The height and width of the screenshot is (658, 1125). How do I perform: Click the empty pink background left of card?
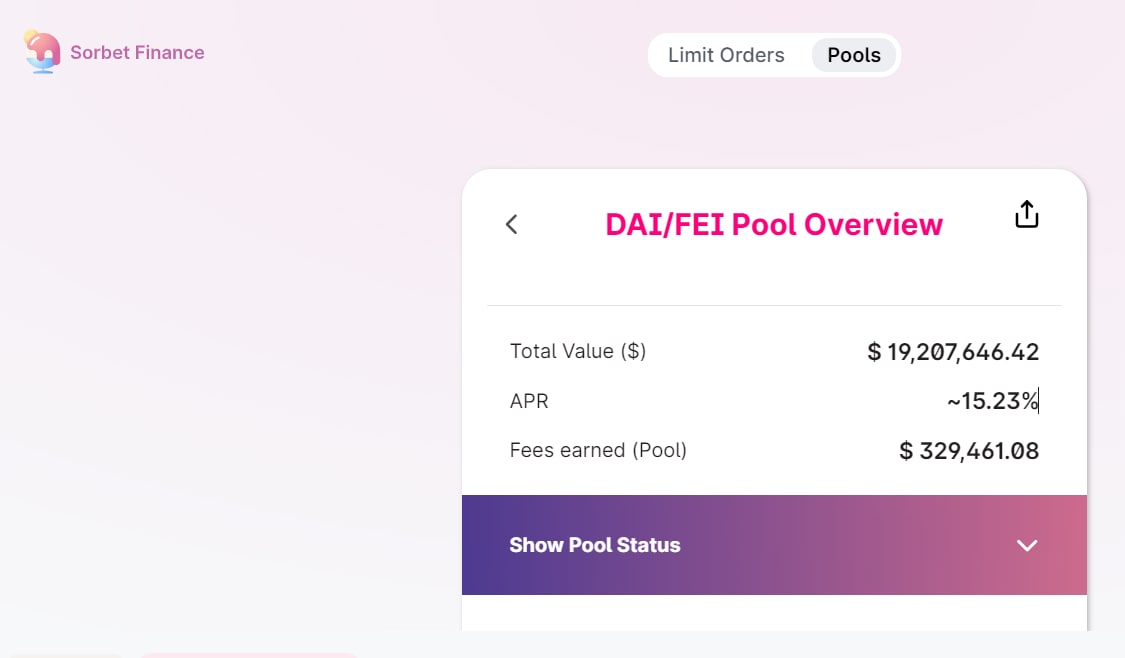coord(230,350)
